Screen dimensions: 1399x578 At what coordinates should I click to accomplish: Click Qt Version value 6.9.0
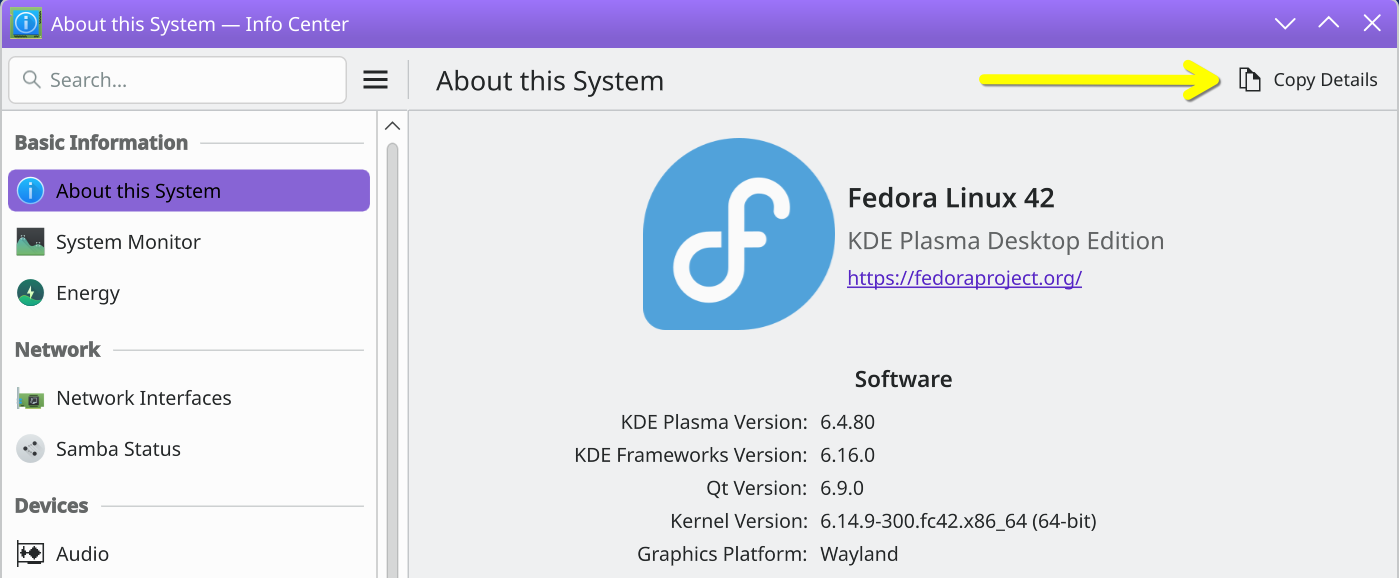(x=842, y=488)
